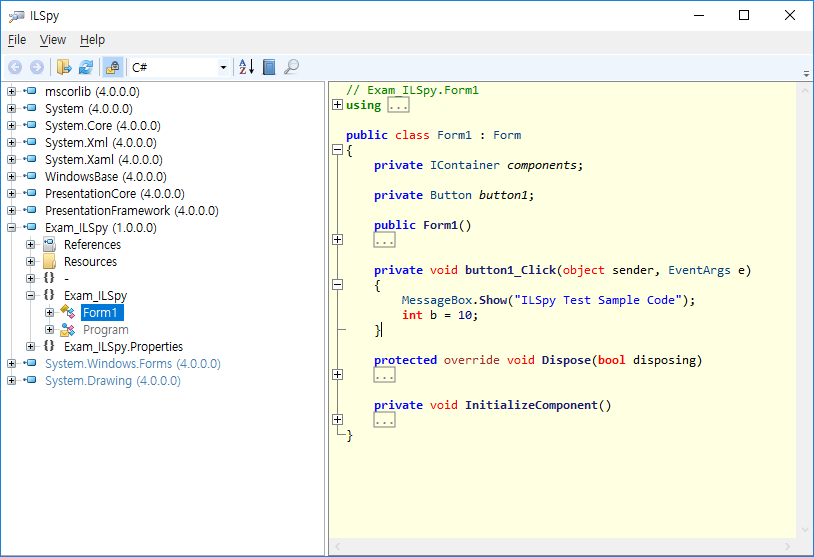Select the WindowsBase (4.0.0.0) row
This screenshot has height=557, width=814.
pyautogui.click(x=105, y=176)
